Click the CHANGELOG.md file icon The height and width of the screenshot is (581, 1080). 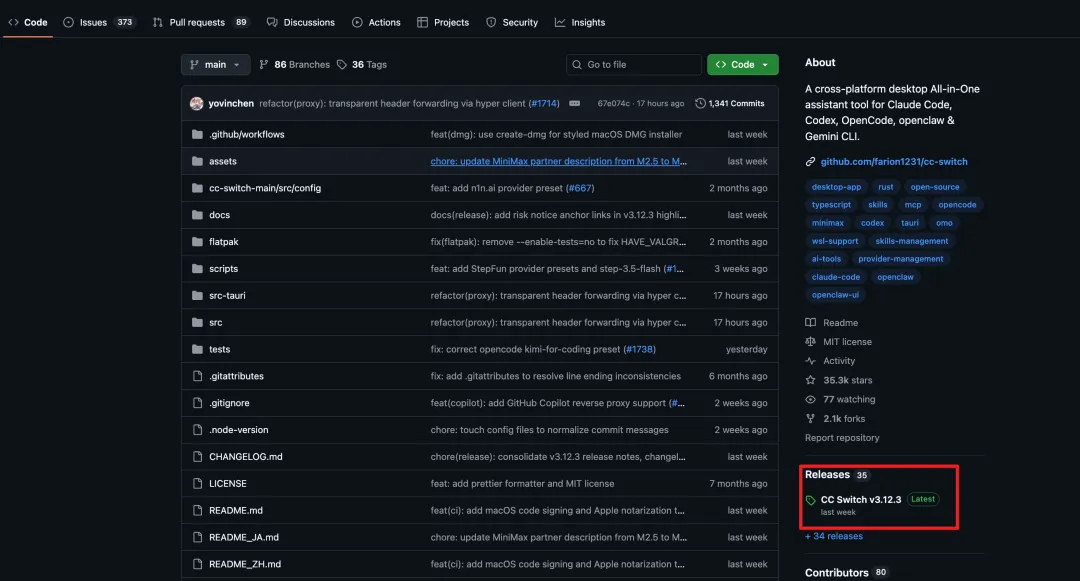[197, 456]
